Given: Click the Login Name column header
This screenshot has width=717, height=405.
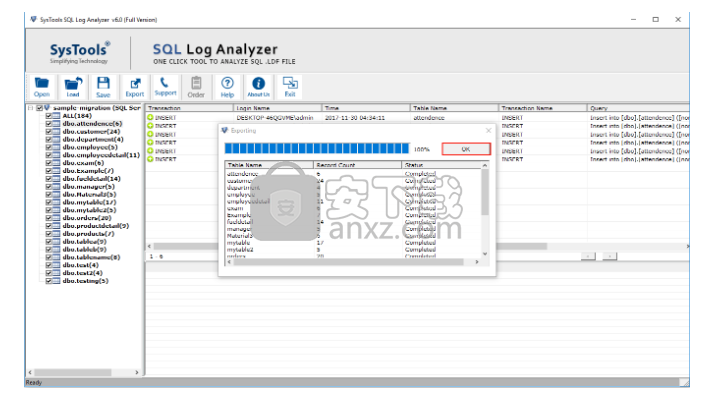Looking at the screenshot, I should [277, 108].
